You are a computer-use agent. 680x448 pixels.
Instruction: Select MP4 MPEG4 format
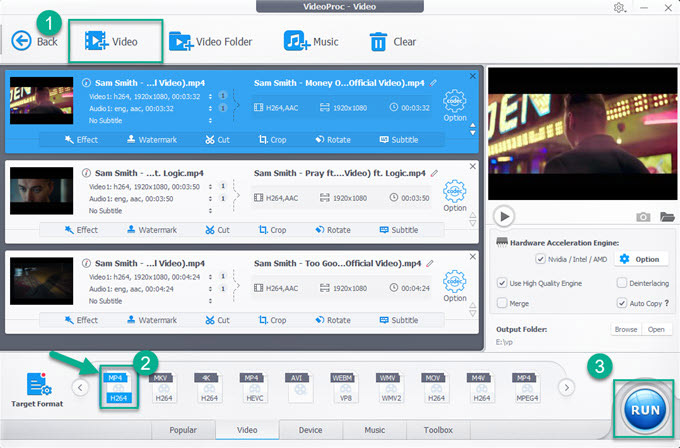click(527, 387)
